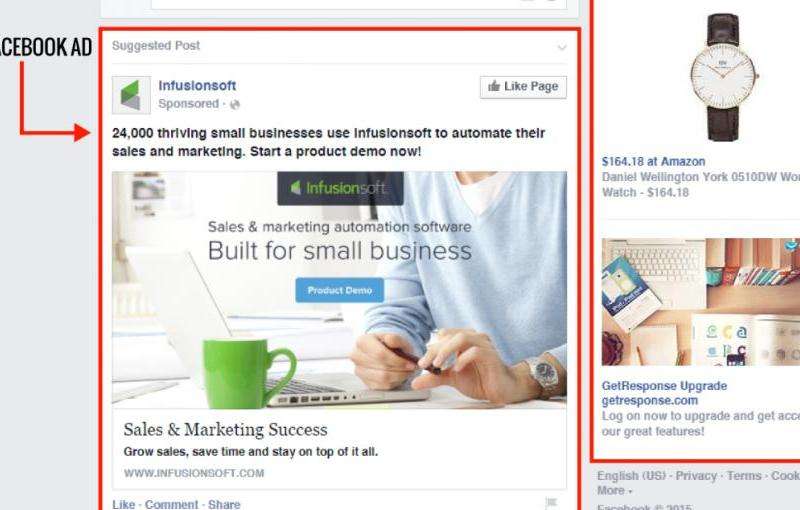Open the Suggested Post chevron menu
Image resolution: width=800 pixels, height=510 pixels.
(x=562, y=47)
